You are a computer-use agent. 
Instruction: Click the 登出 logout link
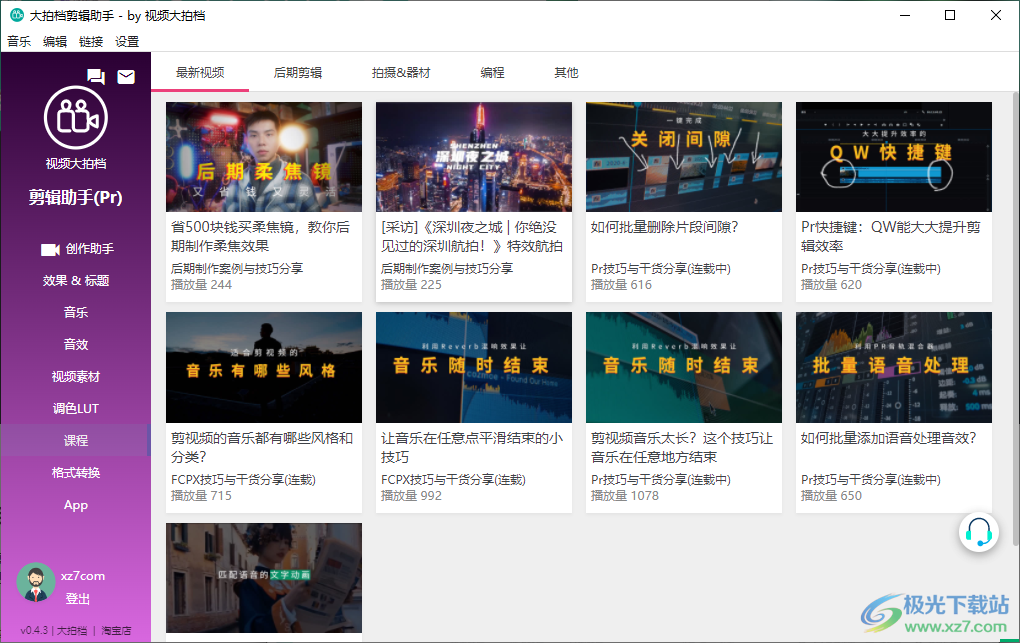coord(77,599)
